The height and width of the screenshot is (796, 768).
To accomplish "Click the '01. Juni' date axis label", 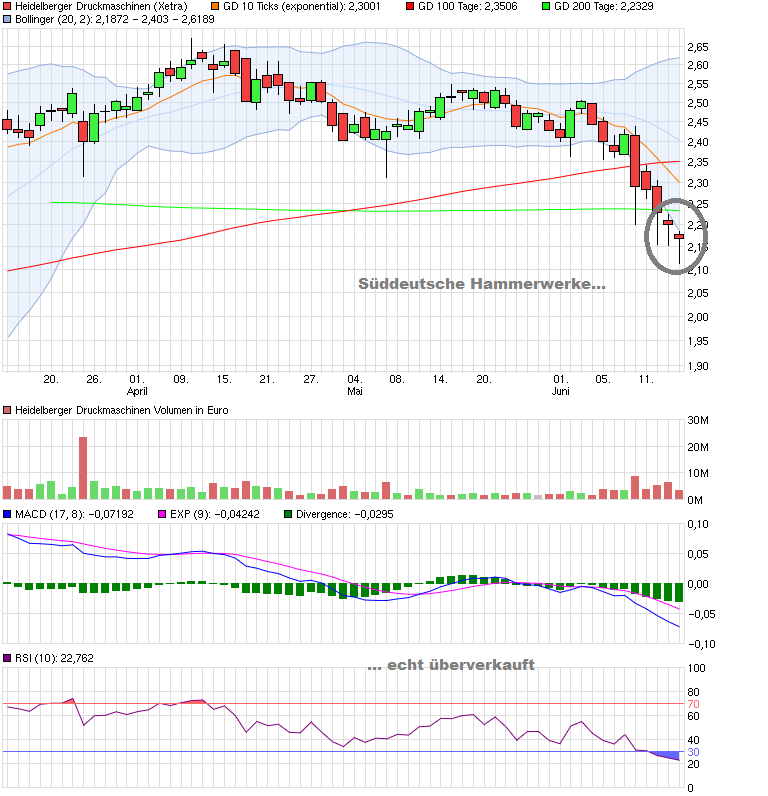I will pos(560,385).
